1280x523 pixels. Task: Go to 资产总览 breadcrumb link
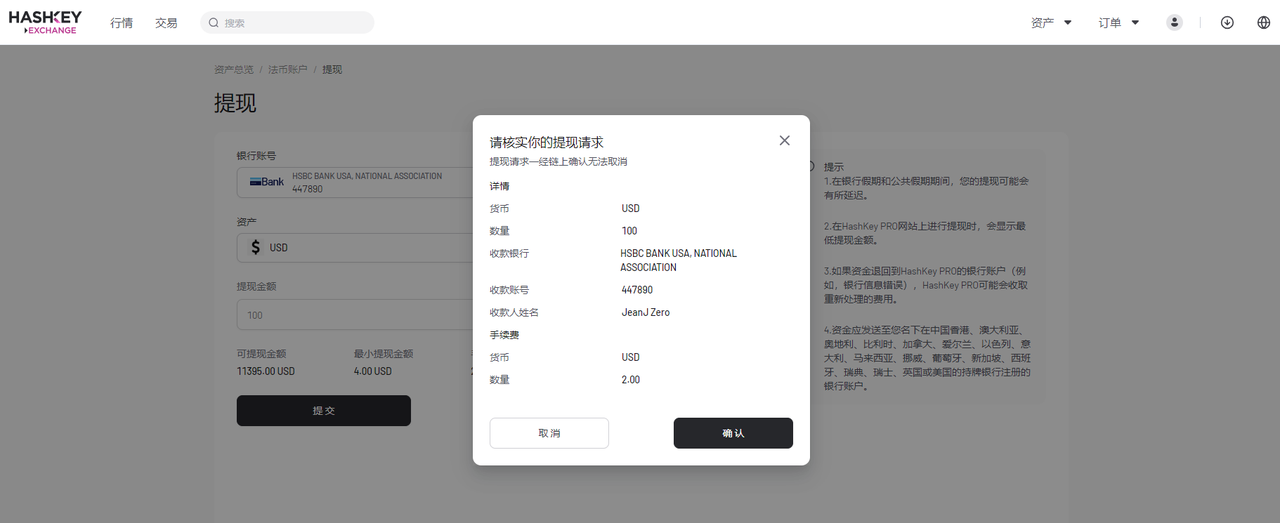point(234,69)
